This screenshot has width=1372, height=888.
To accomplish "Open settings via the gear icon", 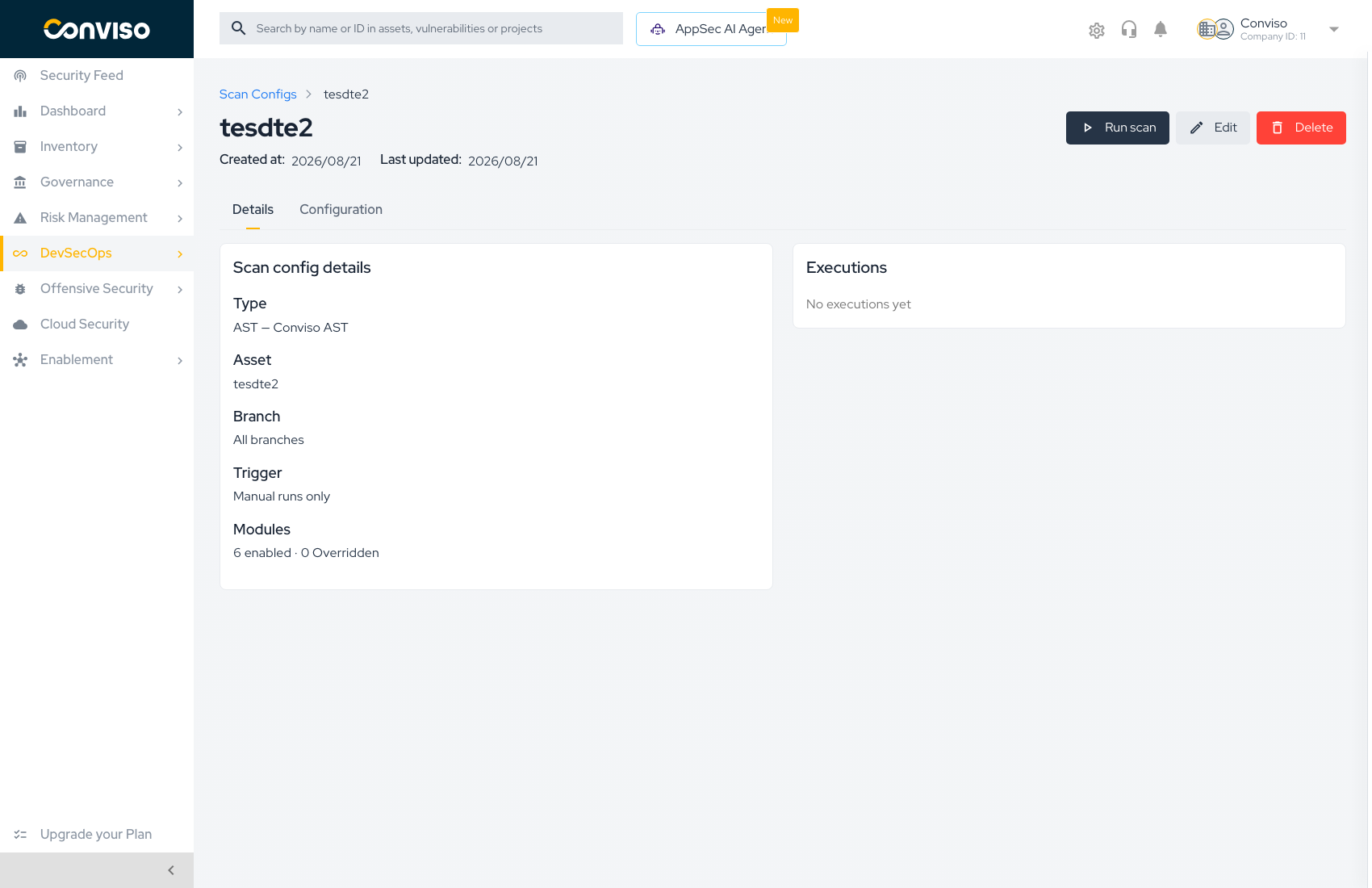I will pyautogui.click(x=1096, y=30).
